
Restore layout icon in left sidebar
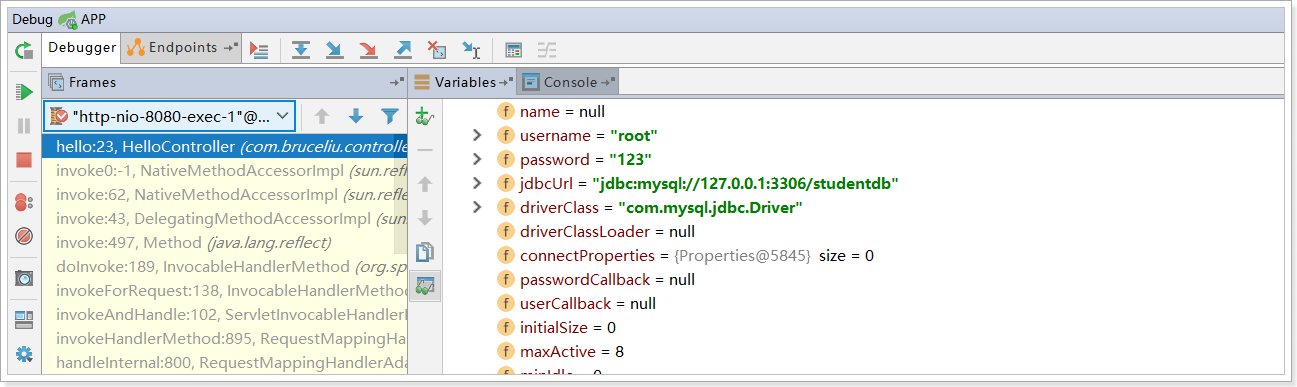(24, 319)
